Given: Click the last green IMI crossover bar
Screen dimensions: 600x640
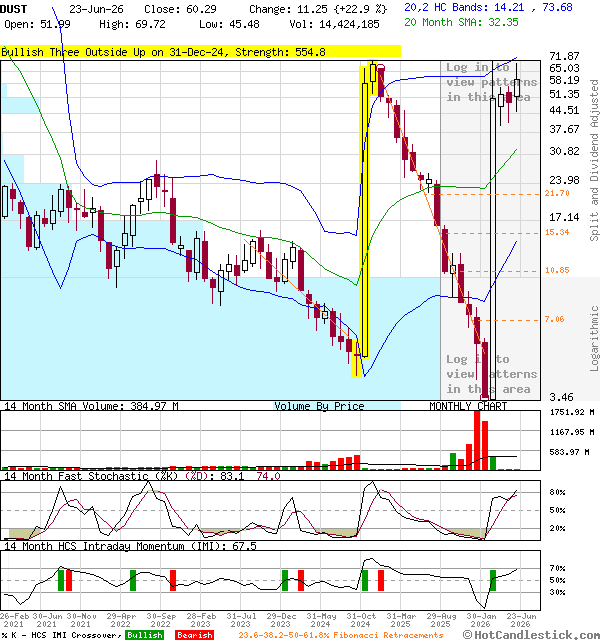Looking at the screenshot, I should tap(493, 580).
